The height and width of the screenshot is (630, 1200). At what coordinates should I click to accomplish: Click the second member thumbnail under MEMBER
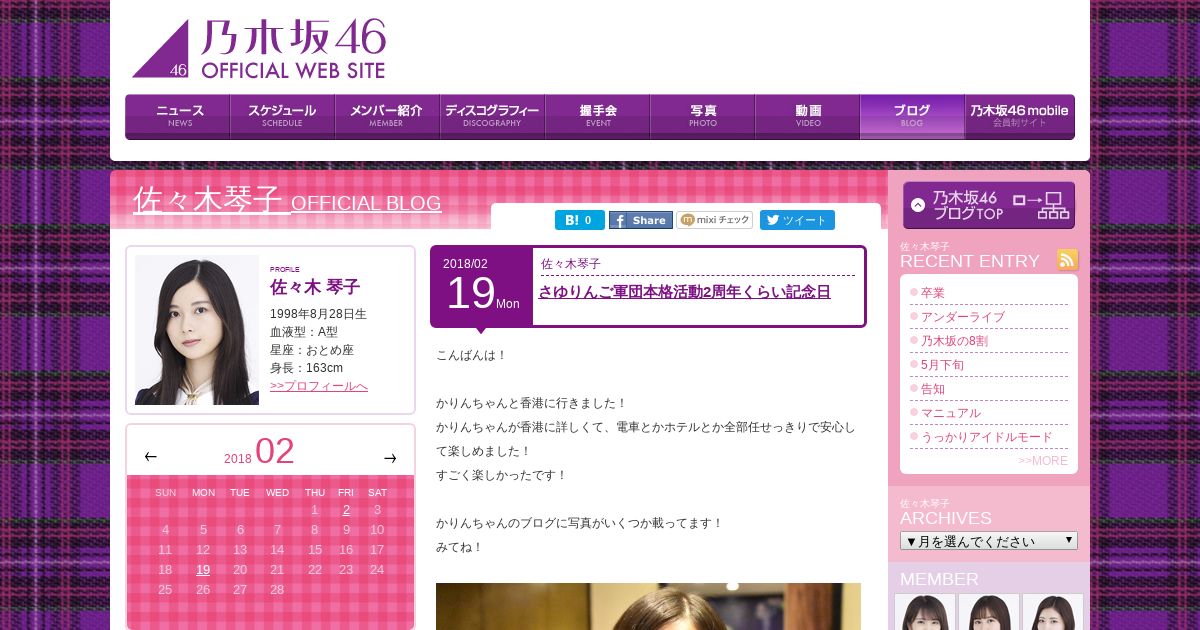(989, 612)
